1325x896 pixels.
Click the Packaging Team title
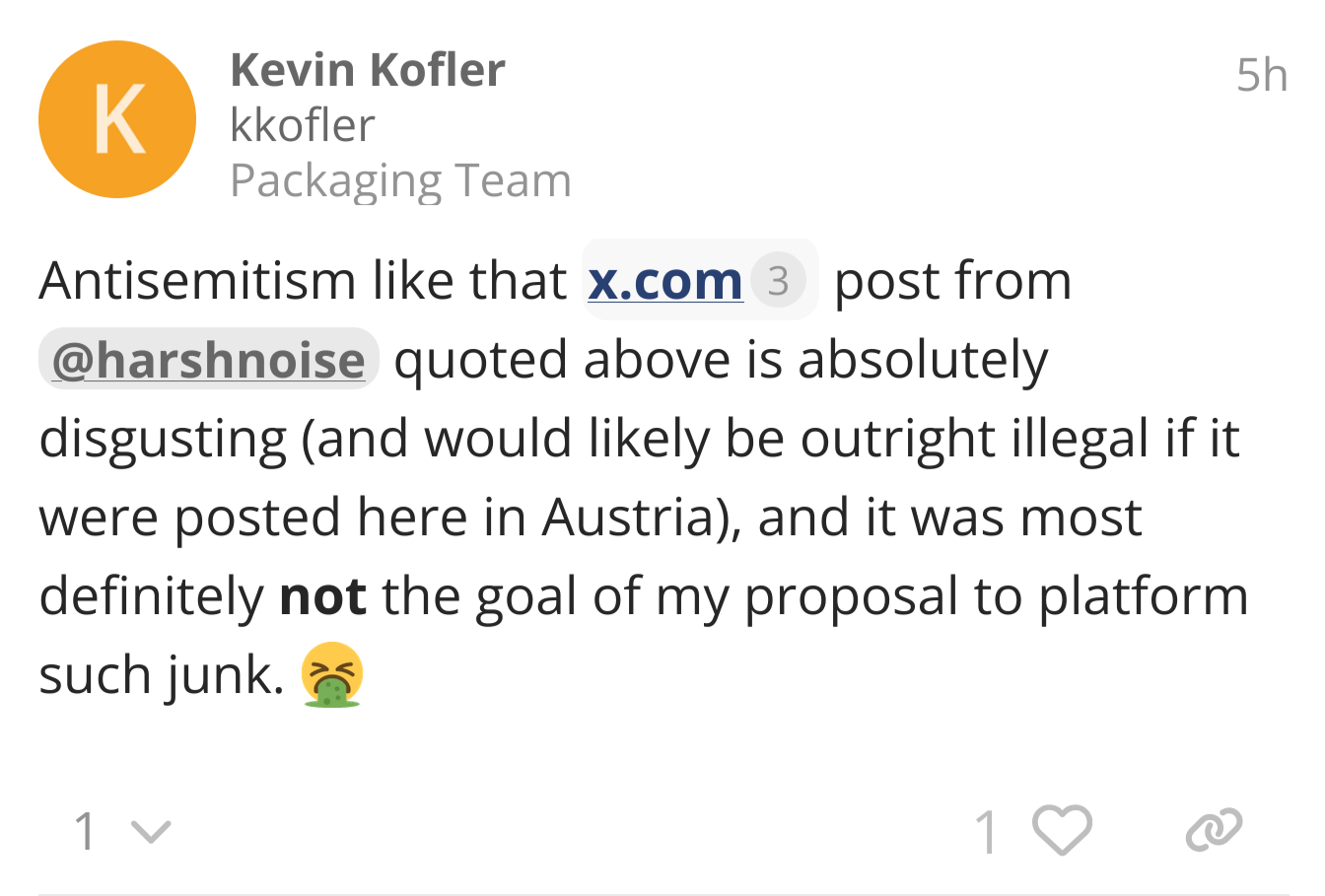coord(400,180)
